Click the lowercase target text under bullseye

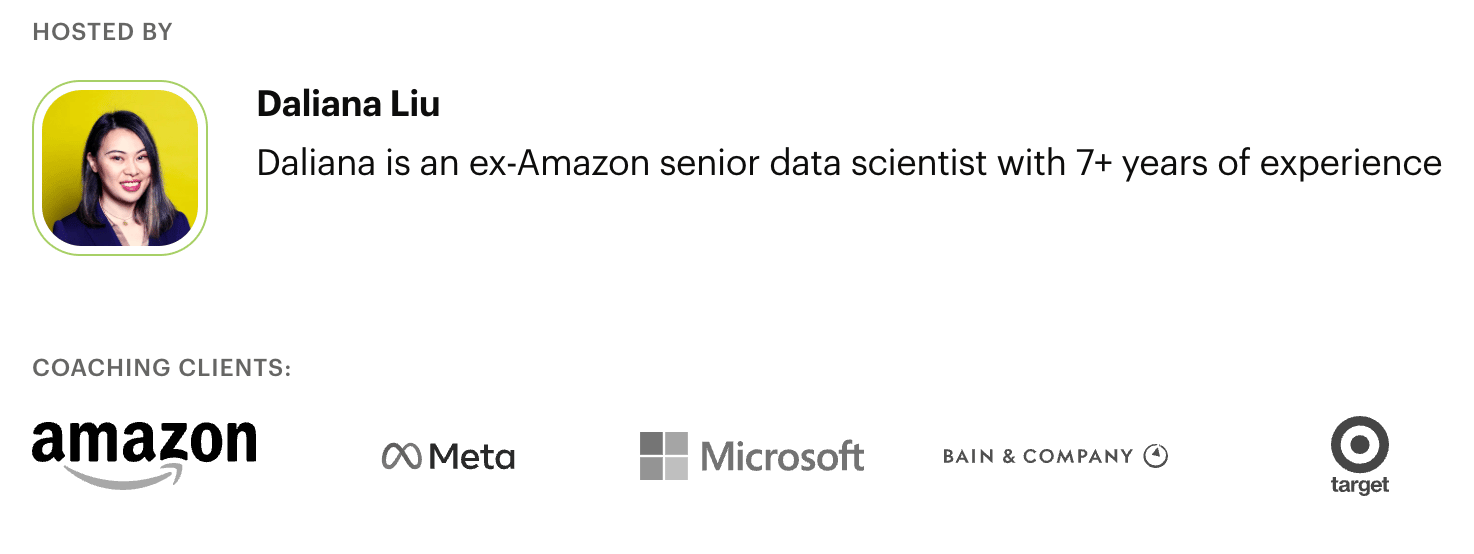[1360, 486]
